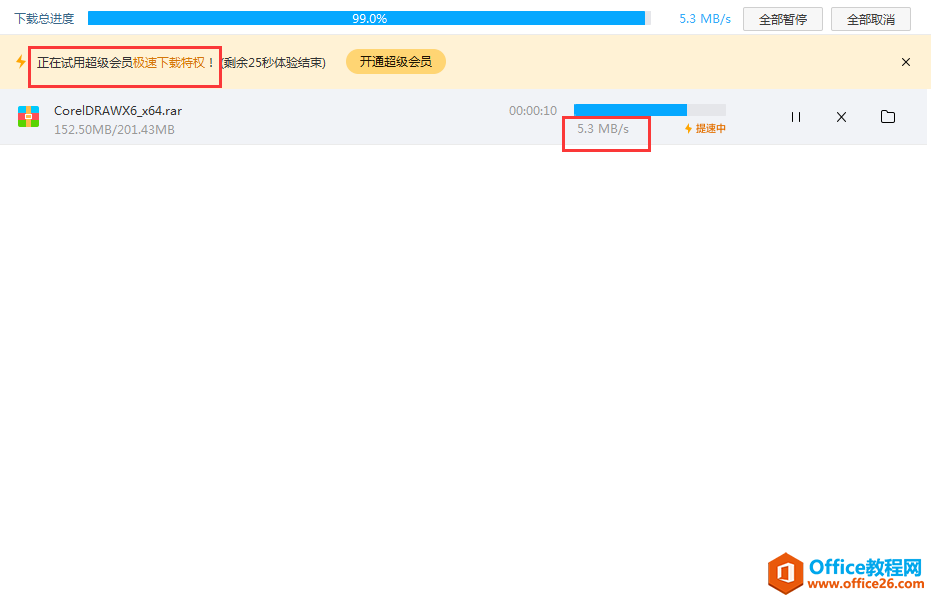Click the 提速中 speed-up indicator

705,128
